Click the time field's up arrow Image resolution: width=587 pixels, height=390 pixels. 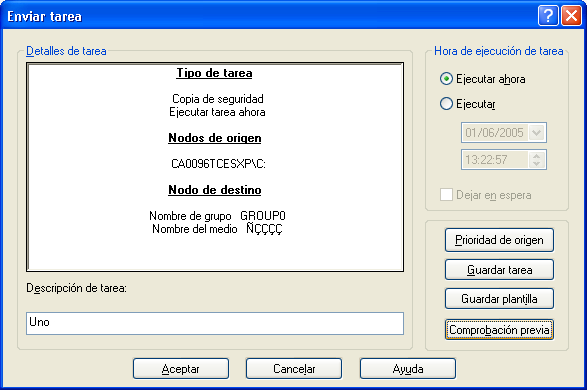pyautogui.click(x=537, y=156)
